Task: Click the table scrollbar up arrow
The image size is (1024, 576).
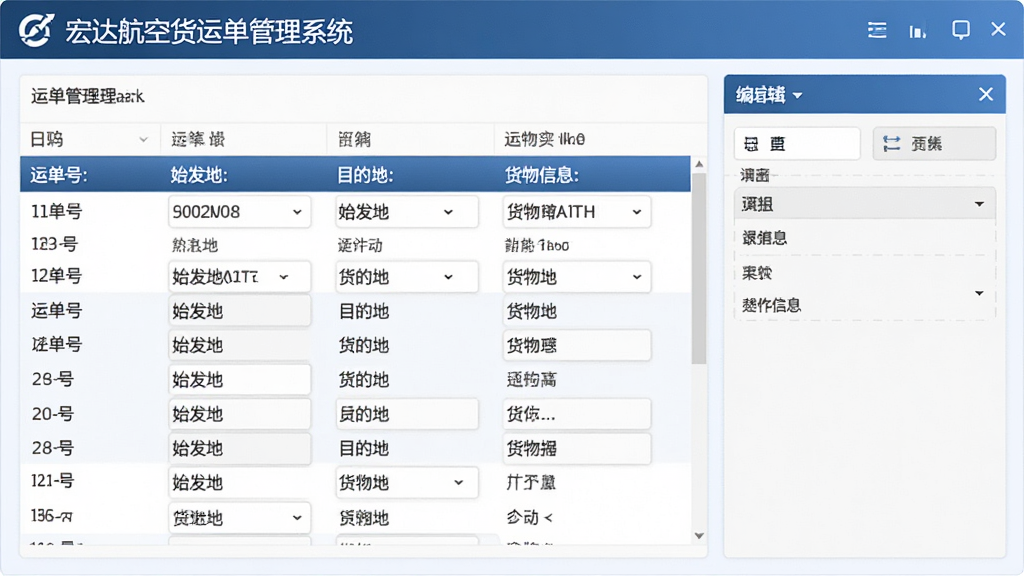Action: click(699, 164)
